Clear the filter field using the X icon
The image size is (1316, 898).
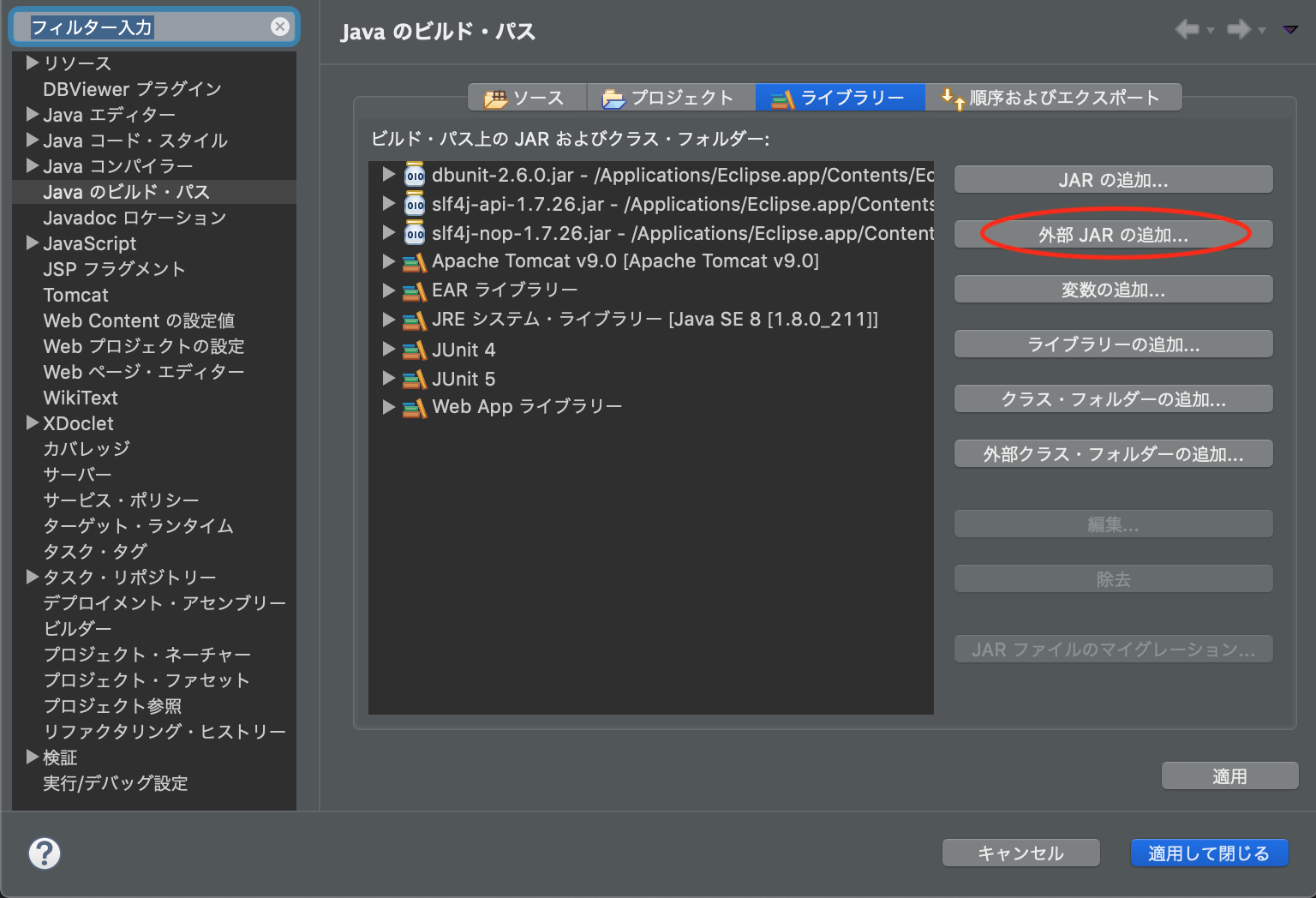point(280,27)
